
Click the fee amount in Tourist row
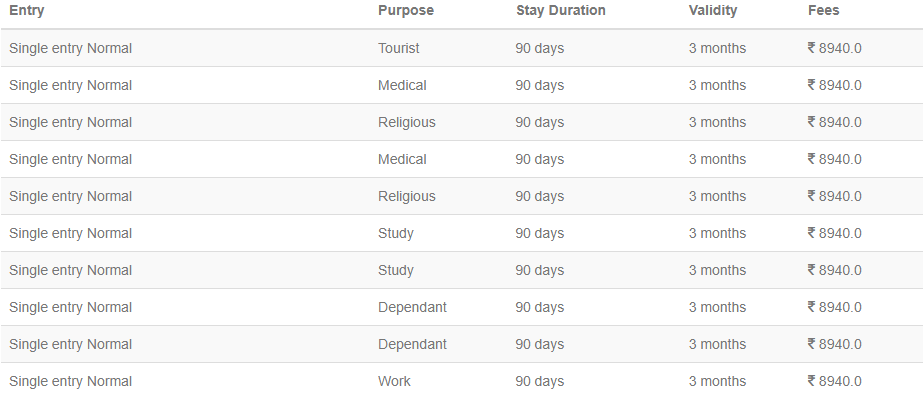click(x=834, y=48)
